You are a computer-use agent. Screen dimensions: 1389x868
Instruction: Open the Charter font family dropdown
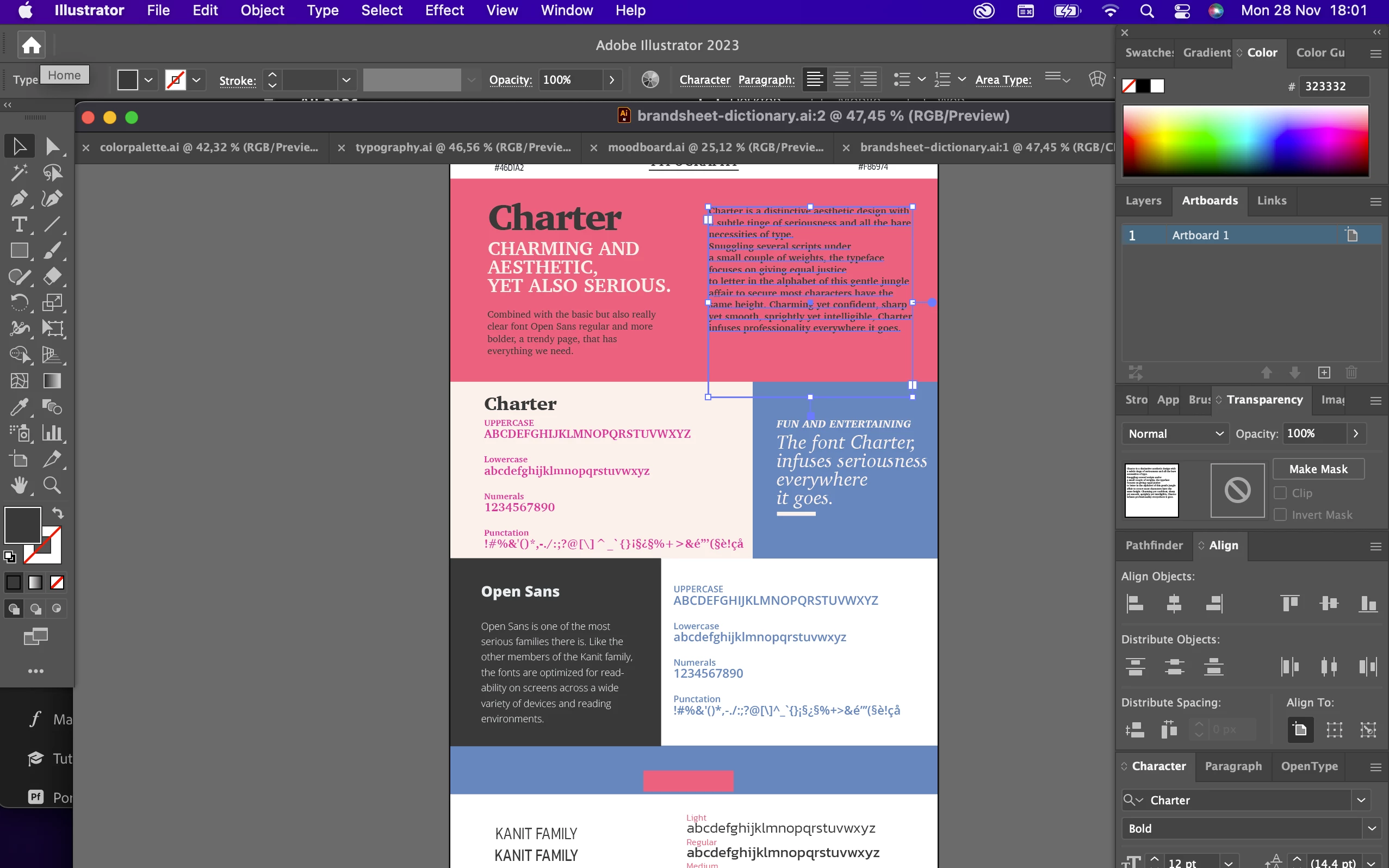(1361, 799)
